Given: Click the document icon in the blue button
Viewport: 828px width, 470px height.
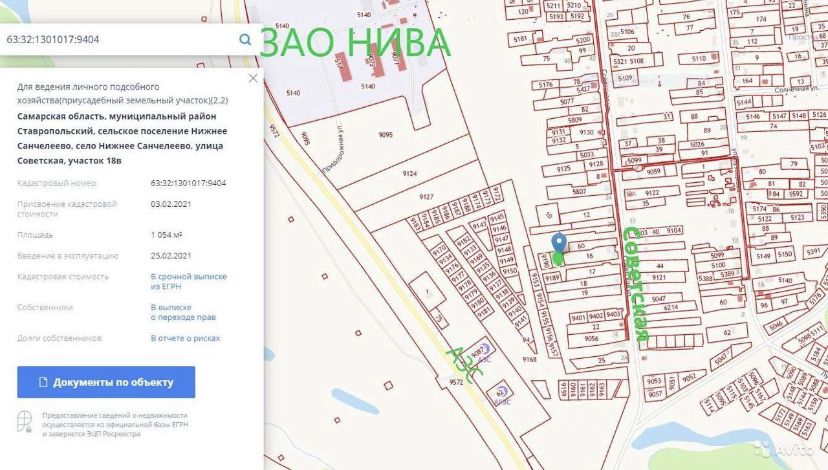Looking at the screenshot, I should click(x=43, y=382).
